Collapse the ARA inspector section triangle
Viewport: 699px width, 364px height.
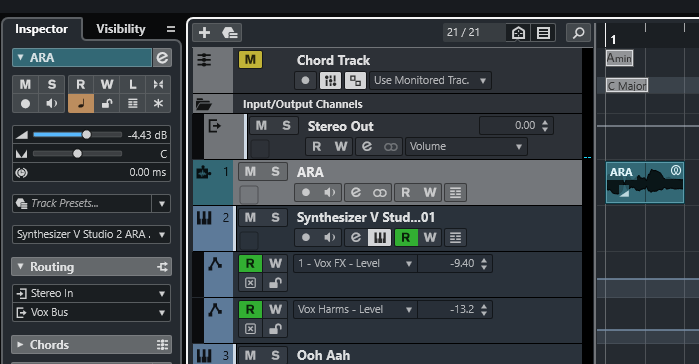tap(20, 57)
